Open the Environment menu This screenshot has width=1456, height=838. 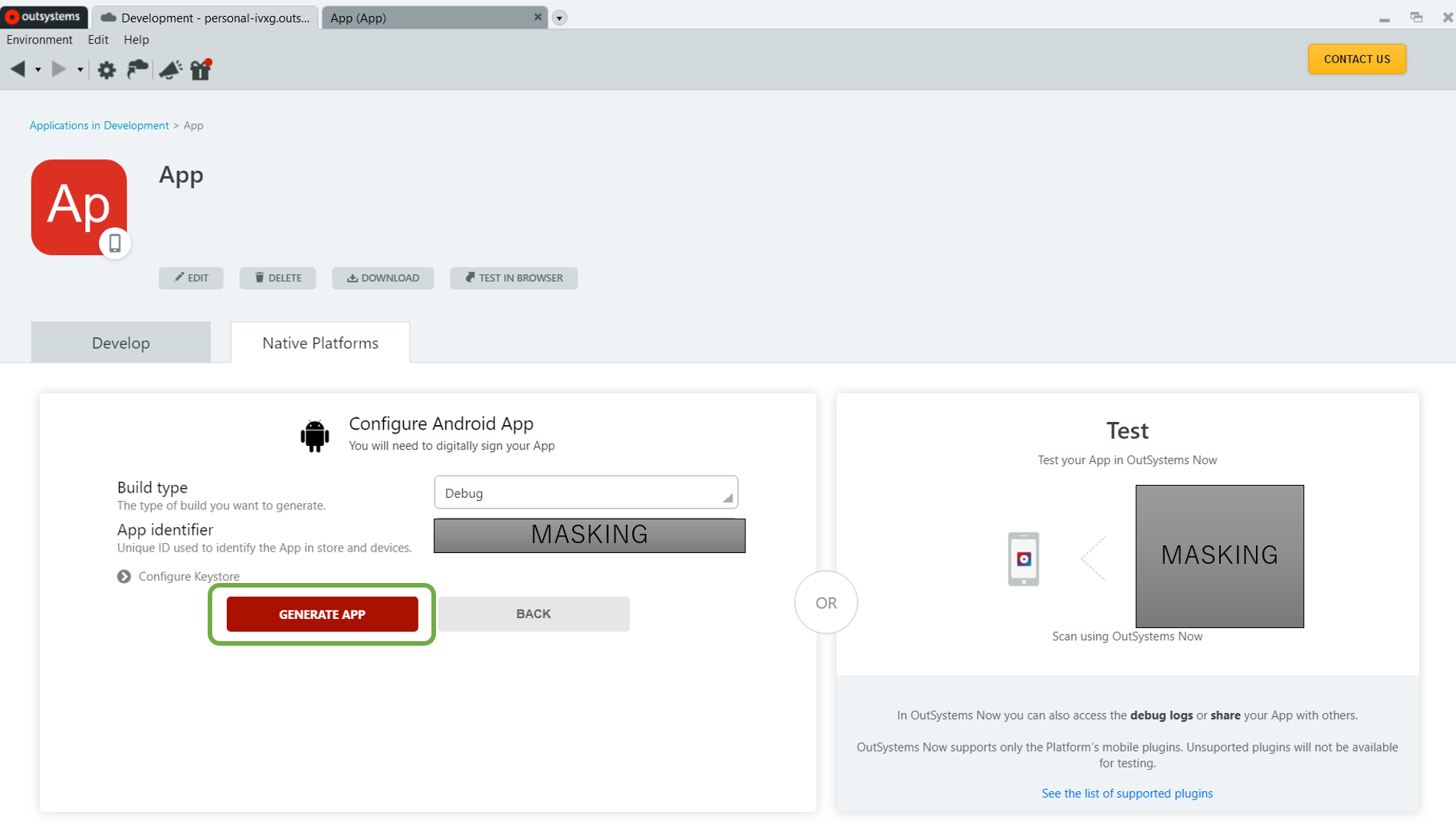click(x=39, y=40)
